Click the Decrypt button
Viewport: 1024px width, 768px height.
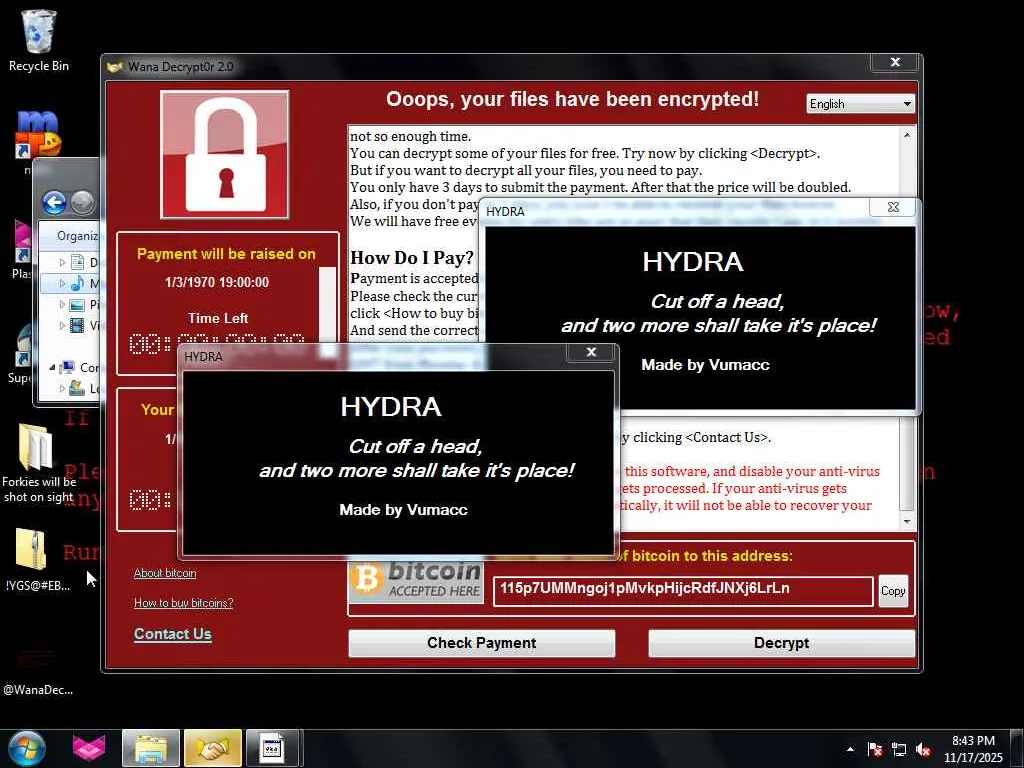781,643
